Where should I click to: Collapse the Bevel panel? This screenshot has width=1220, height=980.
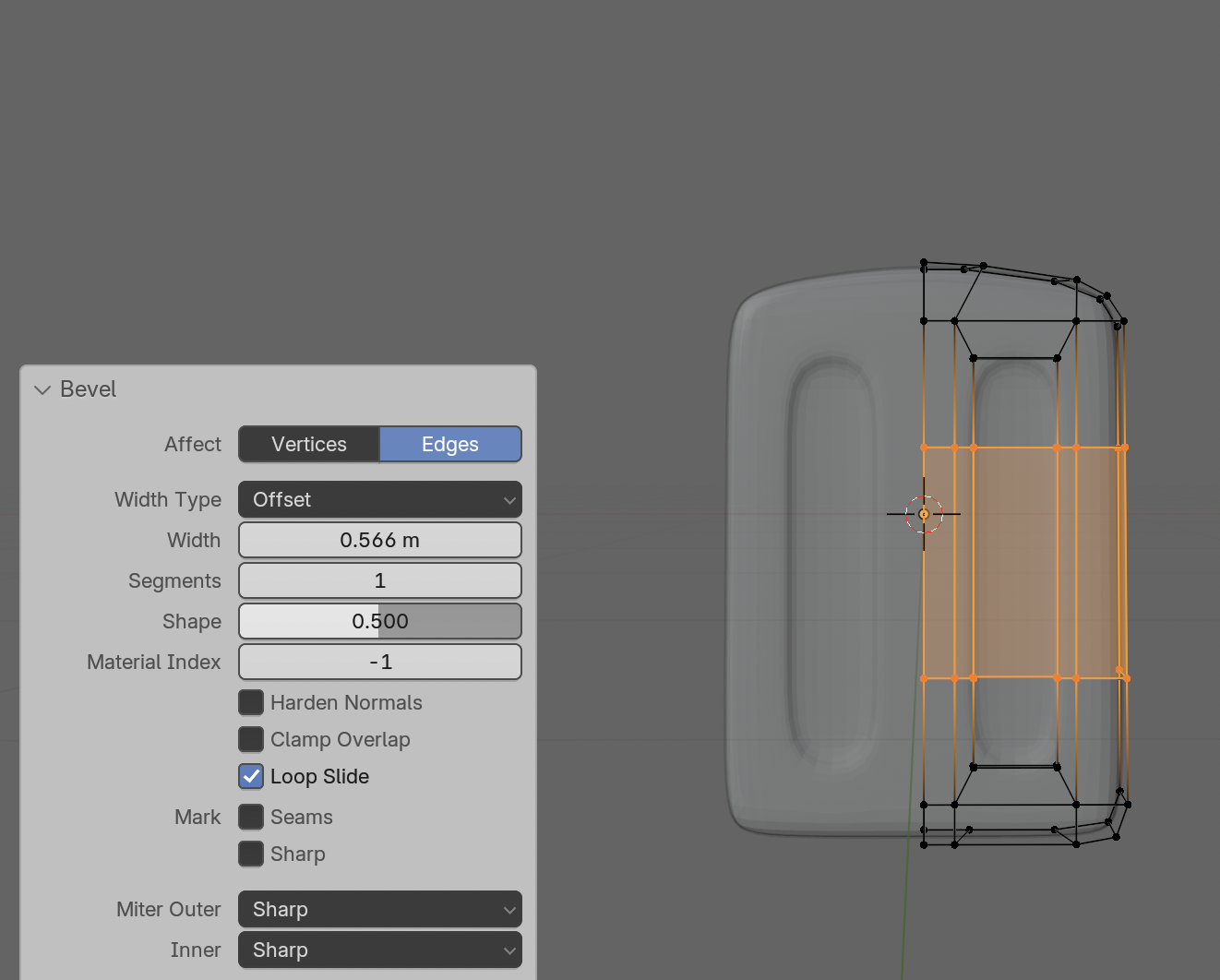point(42,389)
